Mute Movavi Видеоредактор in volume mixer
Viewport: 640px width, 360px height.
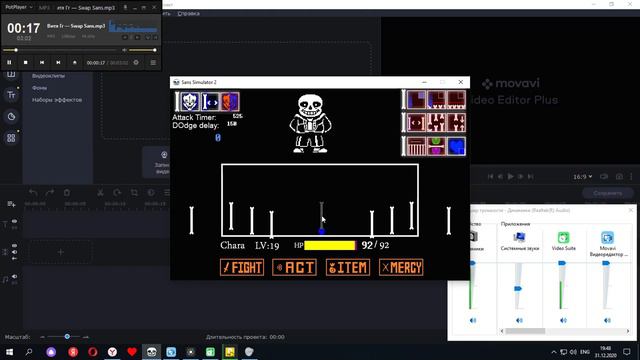pyautogui.click(x=607, y=320)
